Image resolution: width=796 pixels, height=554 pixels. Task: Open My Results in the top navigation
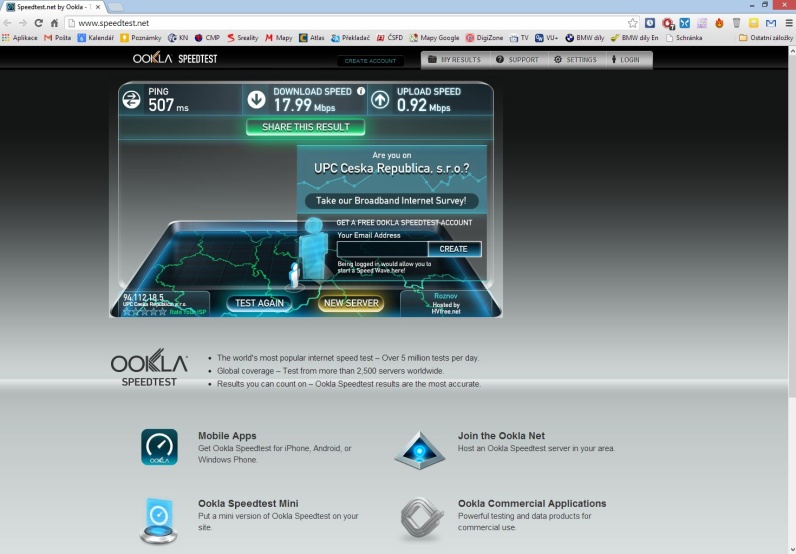(x=454, y=60)
